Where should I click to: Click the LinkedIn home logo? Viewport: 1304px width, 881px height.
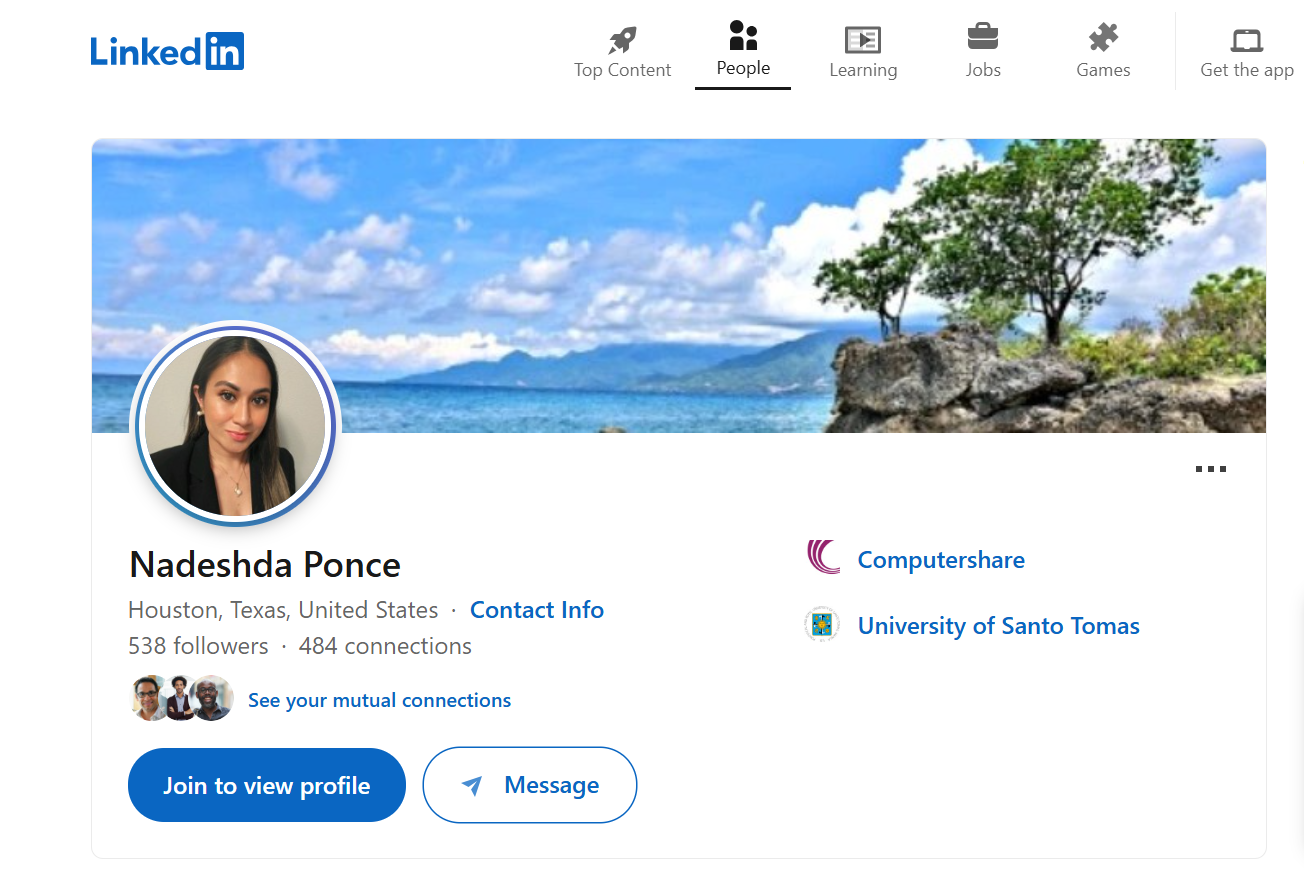pyautogui.click(x=166, y=51)
